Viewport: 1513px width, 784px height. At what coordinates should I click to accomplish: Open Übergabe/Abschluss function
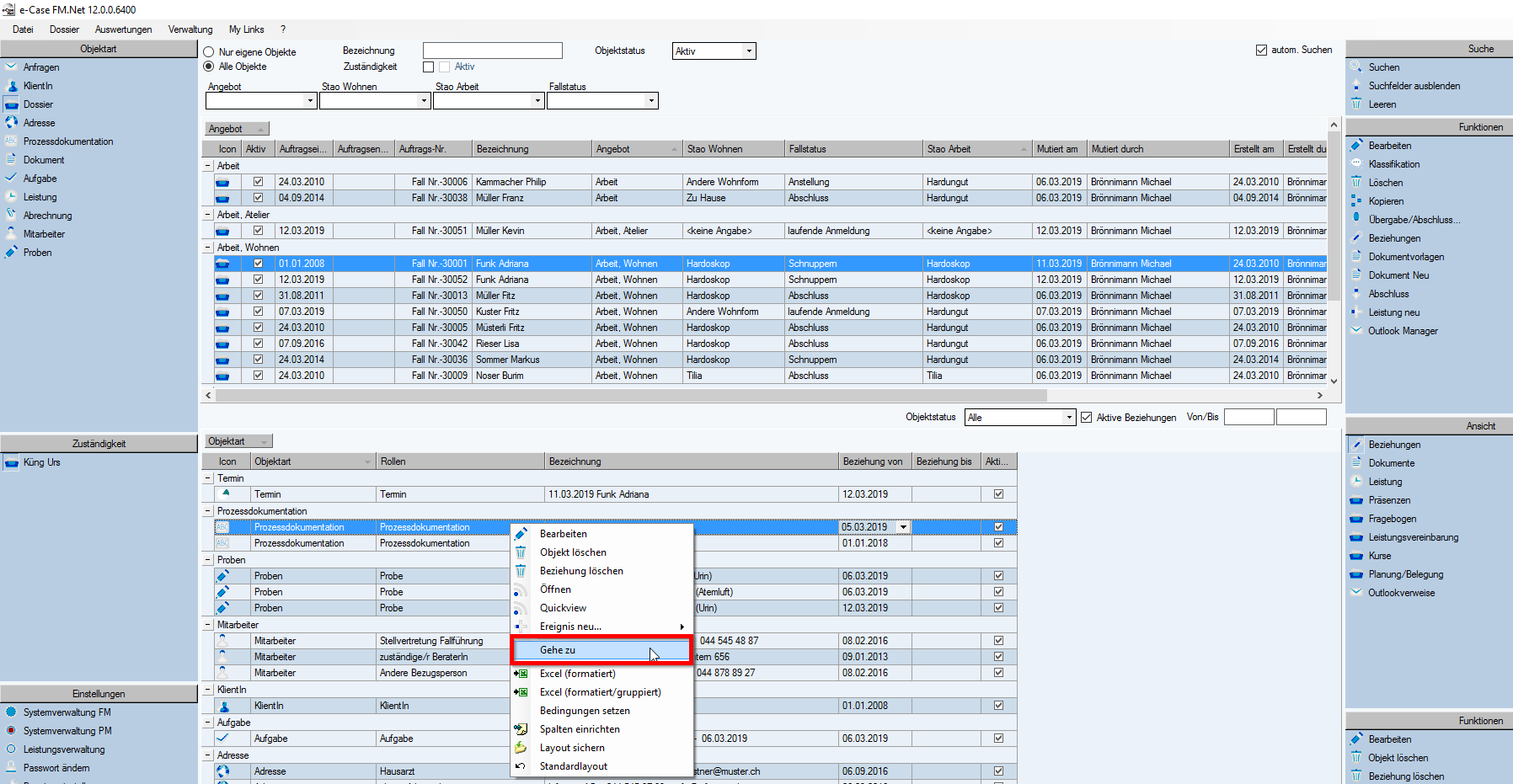point(1414,220)
